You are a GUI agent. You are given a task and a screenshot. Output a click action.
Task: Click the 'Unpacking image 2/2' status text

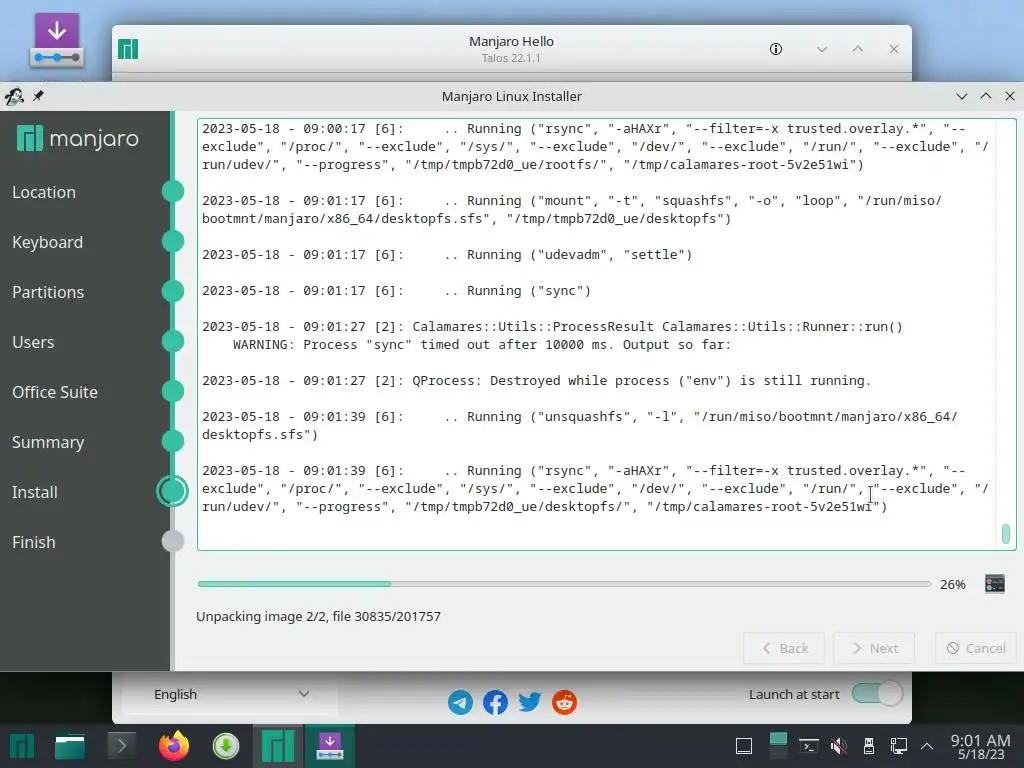point(319,616)
